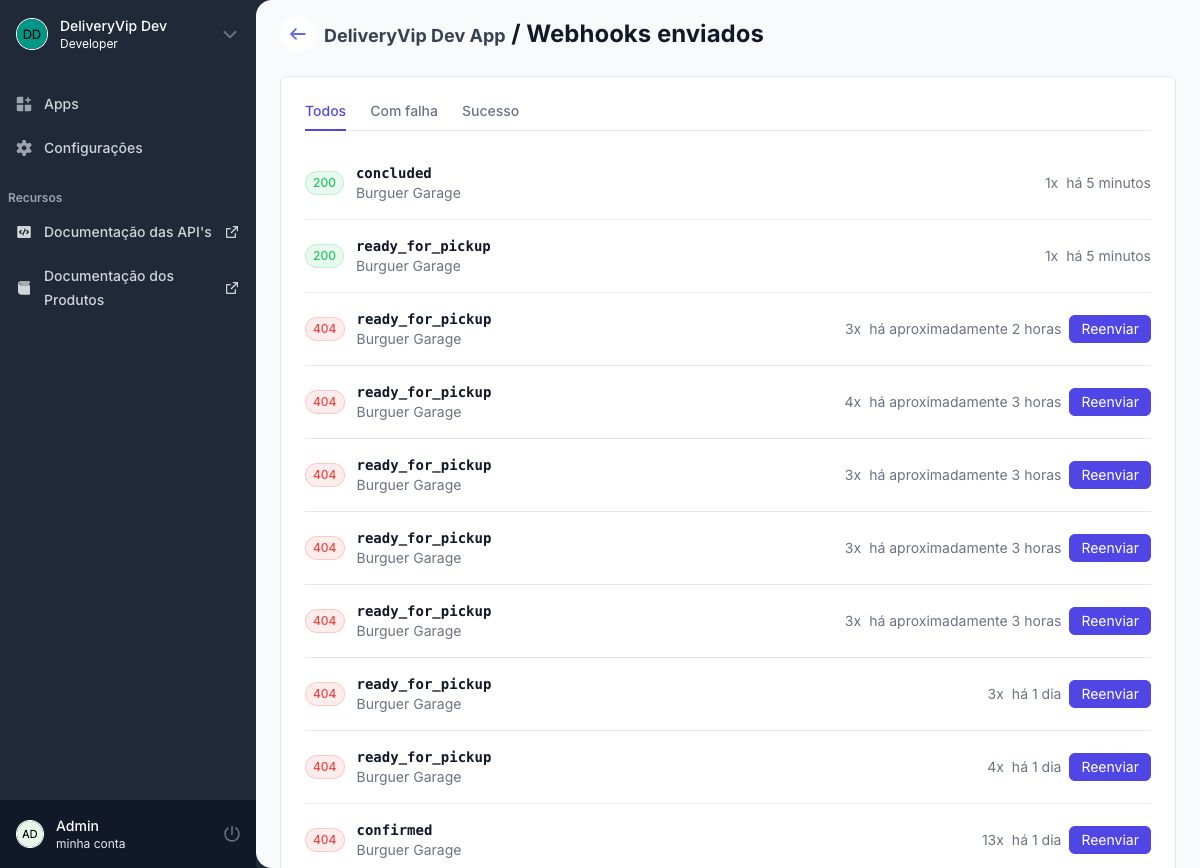Viewport: 1200px width, 868px height.
Task: Open Documentação das API's link
Action: [x=128, y=232]
